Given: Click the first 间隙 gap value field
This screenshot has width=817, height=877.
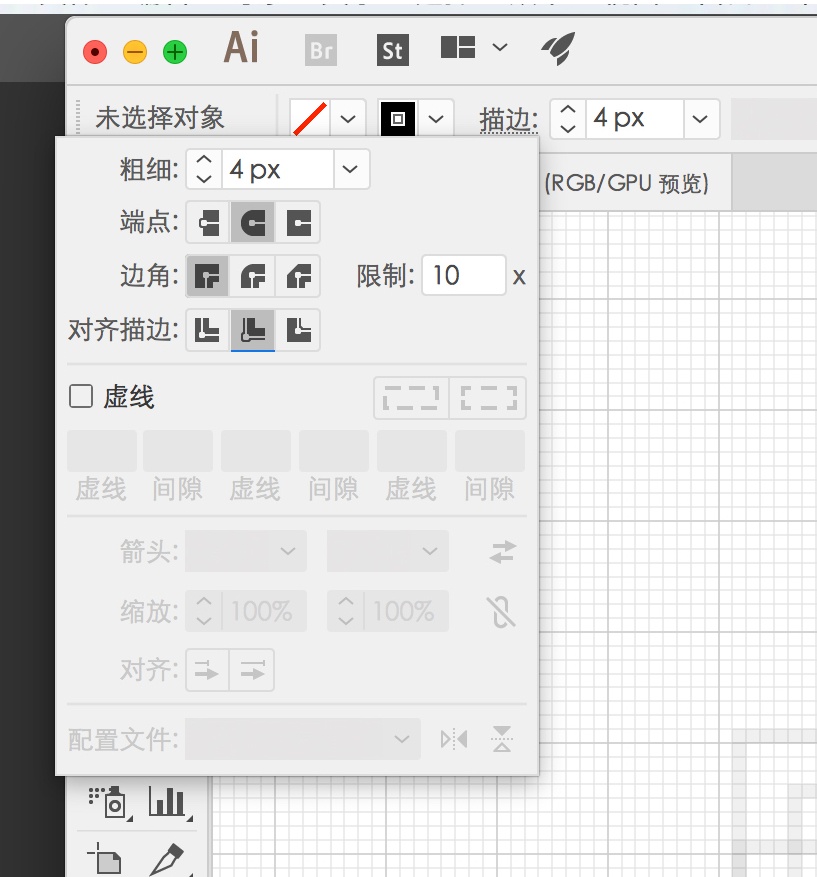Looking at the screenshot, I should click(178, 451).
